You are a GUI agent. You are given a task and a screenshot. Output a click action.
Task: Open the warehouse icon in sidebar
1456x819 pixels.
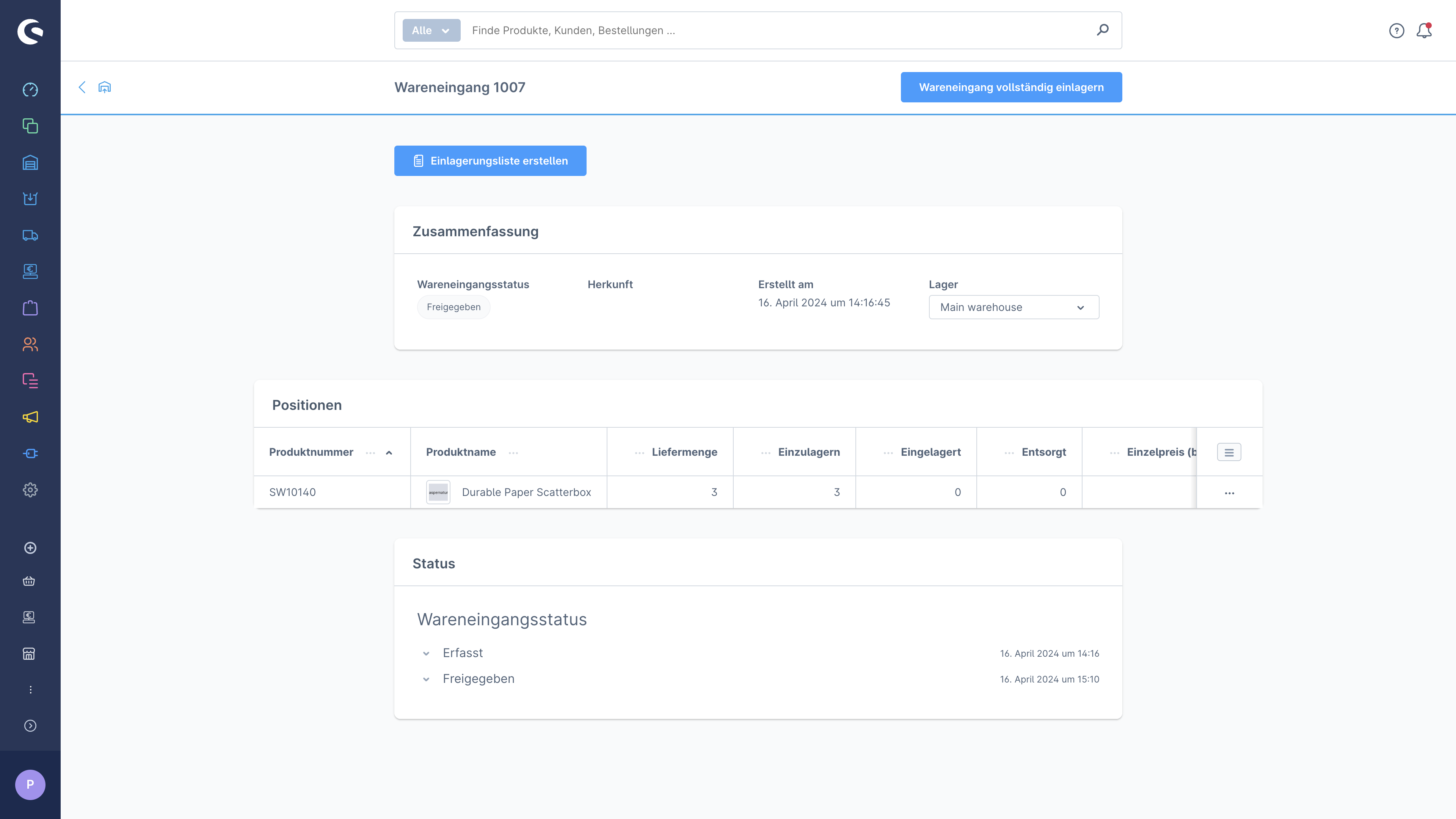click(30, 162)
